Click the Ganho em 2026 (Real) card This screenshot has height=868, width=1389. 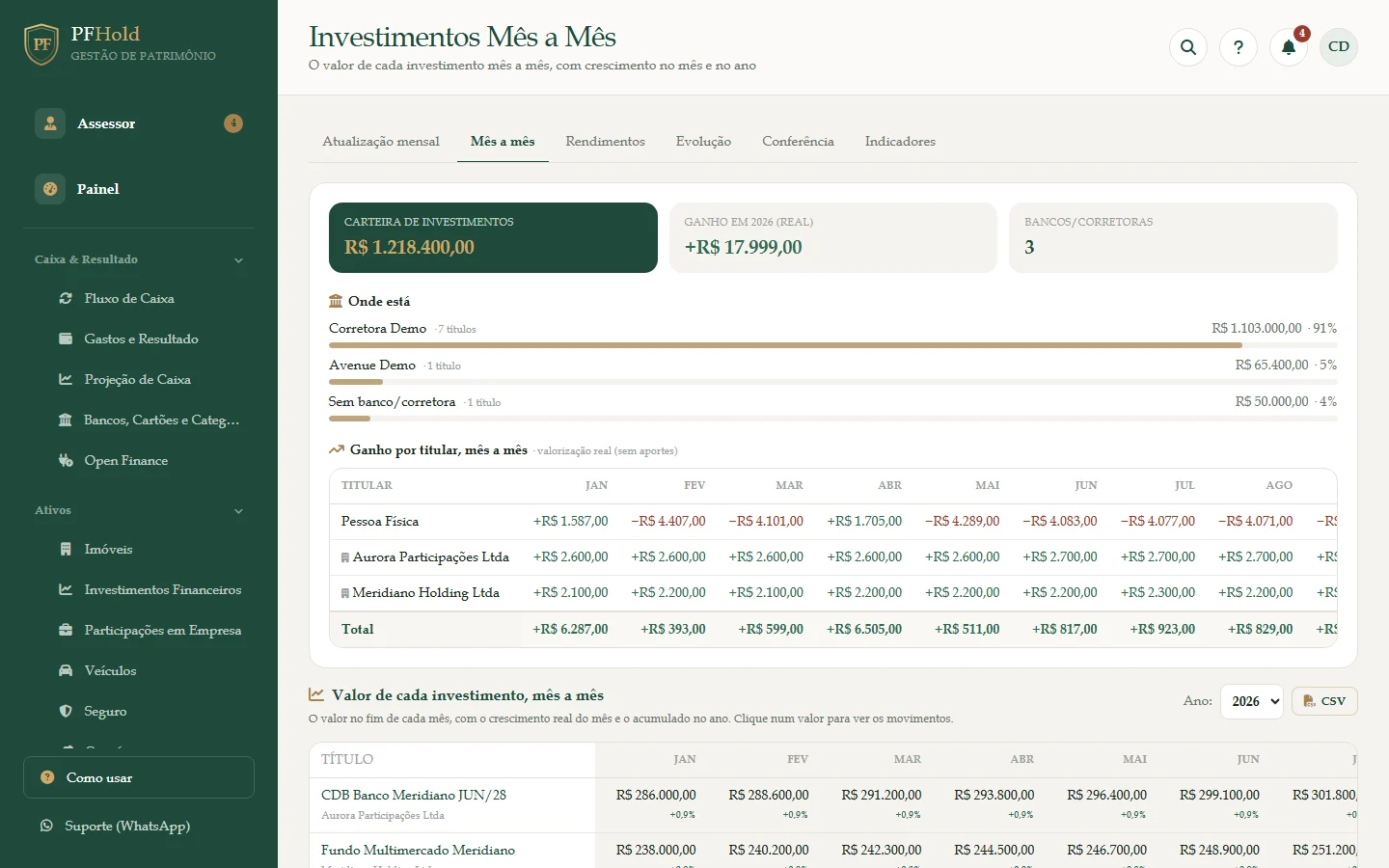(833, 237)
